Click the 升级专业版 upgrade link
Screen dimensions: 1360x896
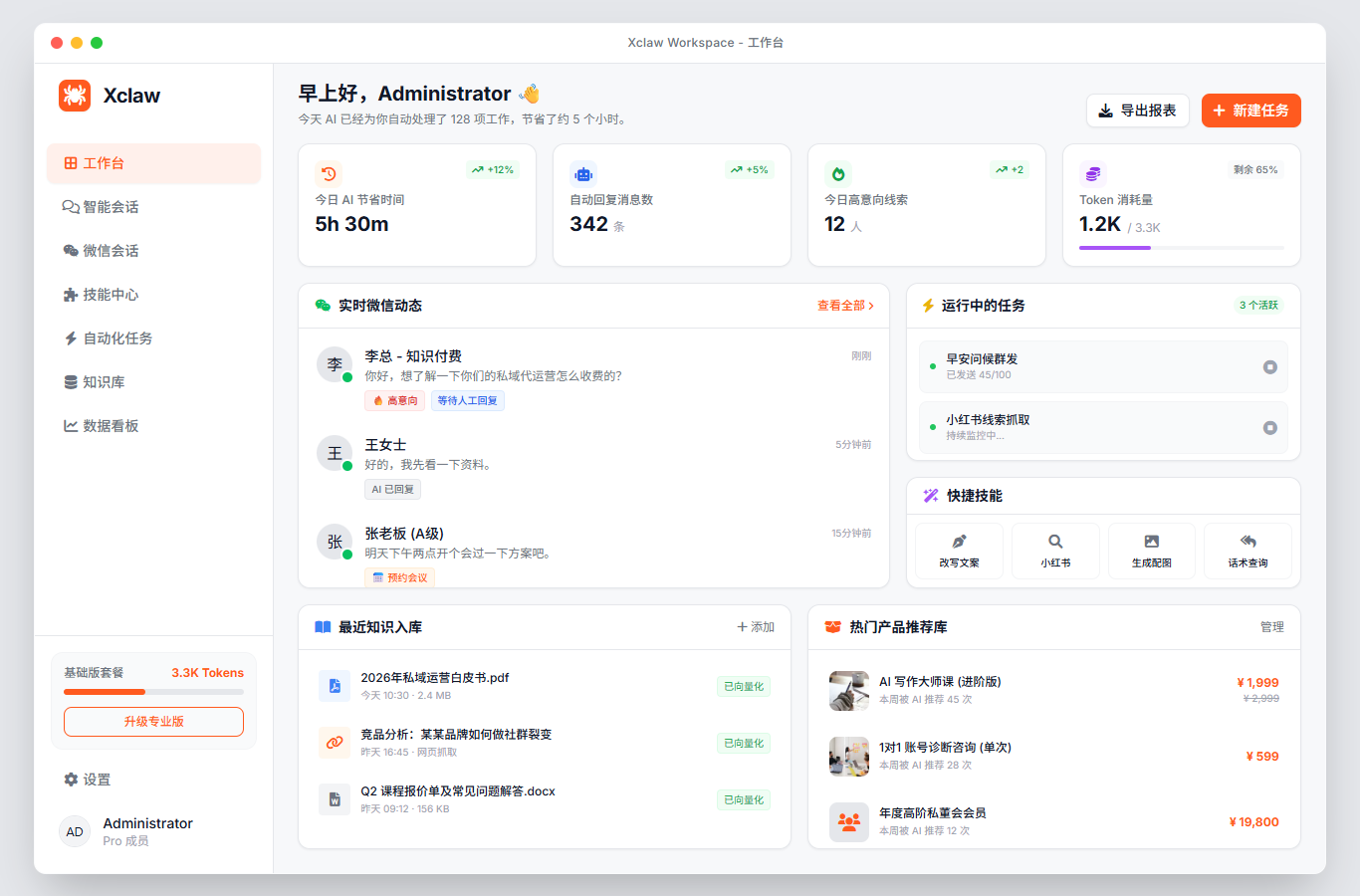pyautogui.click(x=153, y=721)
